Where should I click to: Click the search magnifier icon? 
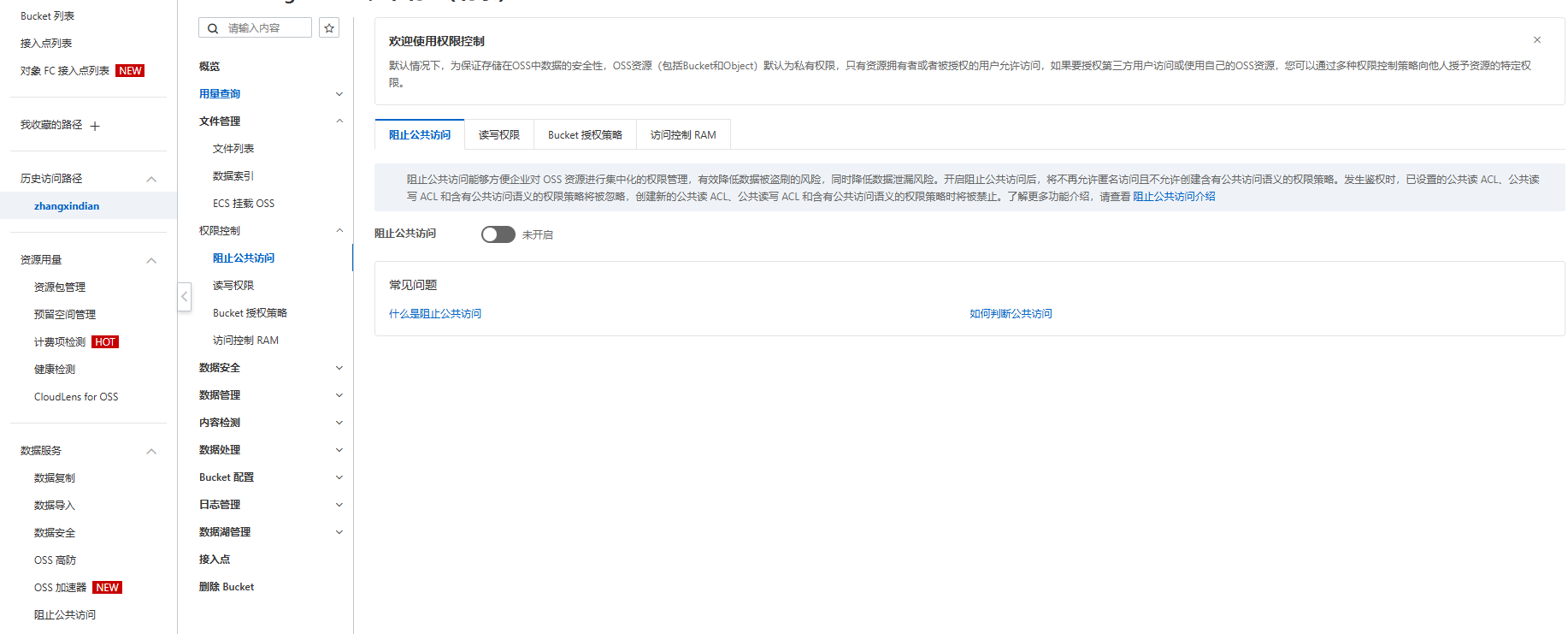click(213, 28)
